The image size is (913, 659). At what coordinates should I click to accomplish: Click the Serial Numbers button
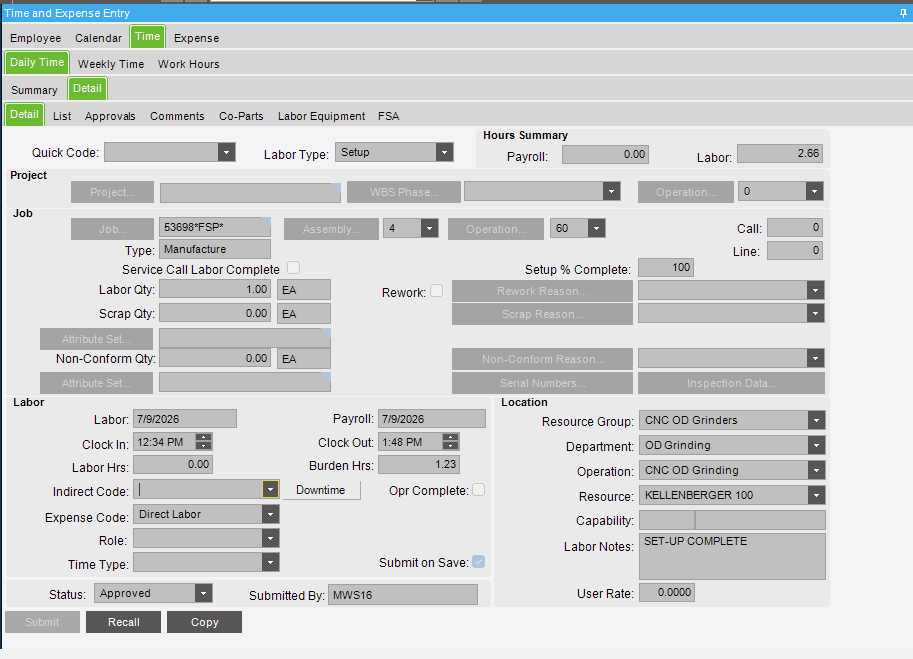pos(542,383)
